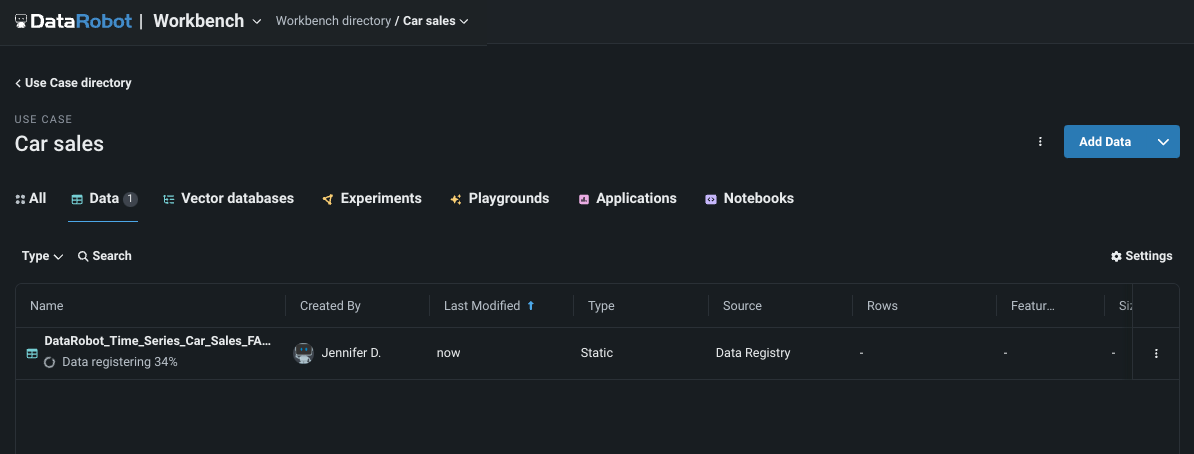Open the Playgrounds tab

coord(499,199)
